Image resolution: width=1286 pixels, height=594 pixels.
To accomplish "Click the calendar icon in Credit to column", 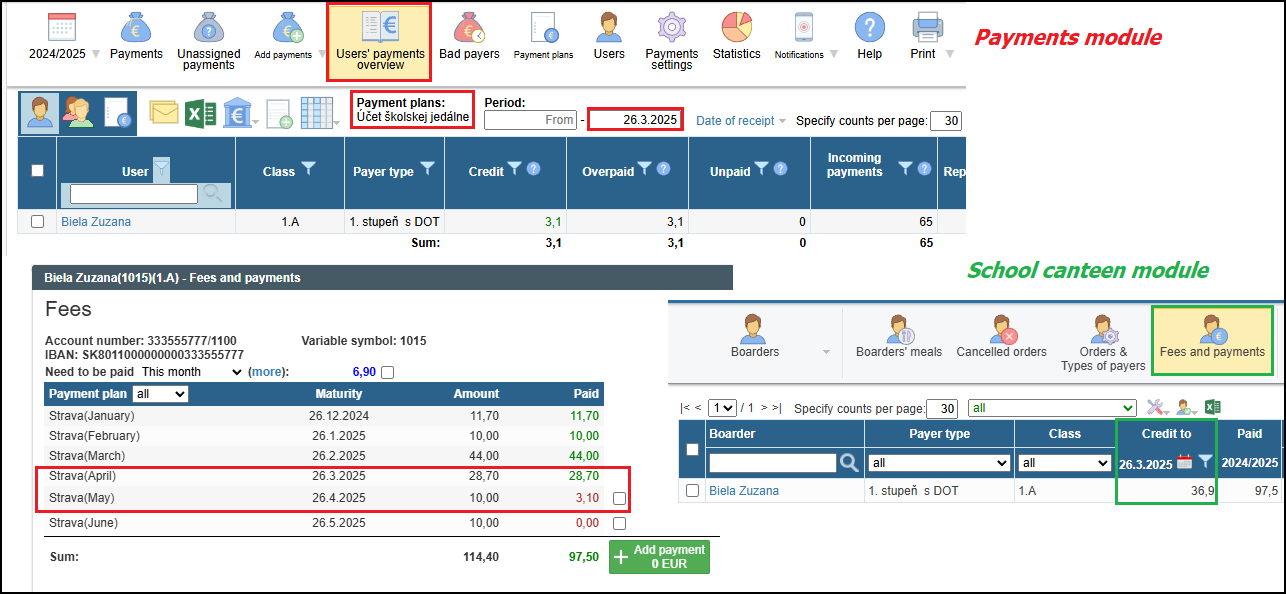I will 1184,462.
